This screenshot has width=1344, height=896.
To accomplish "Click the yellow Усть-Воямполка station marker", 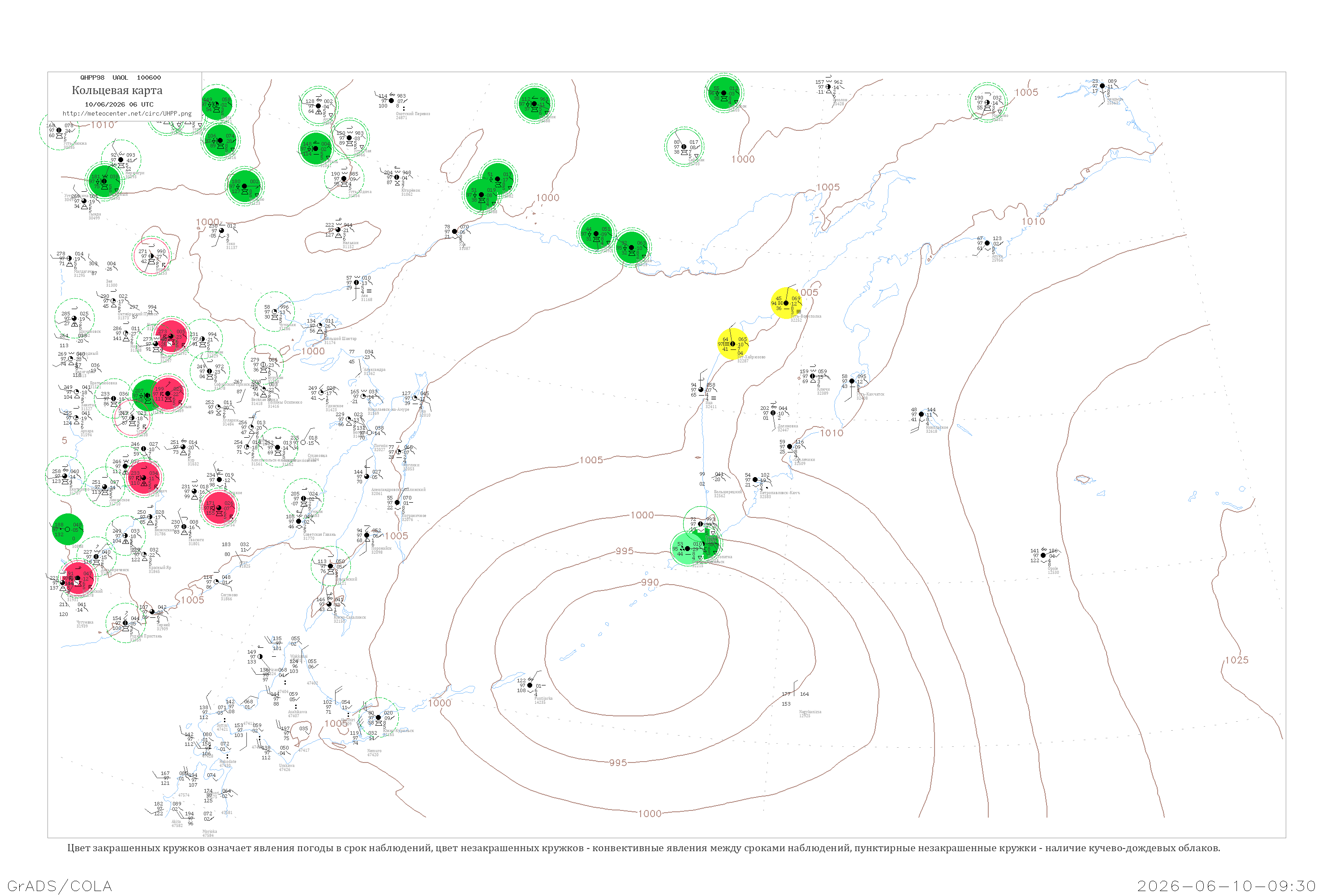I will [x=786, y=303].
